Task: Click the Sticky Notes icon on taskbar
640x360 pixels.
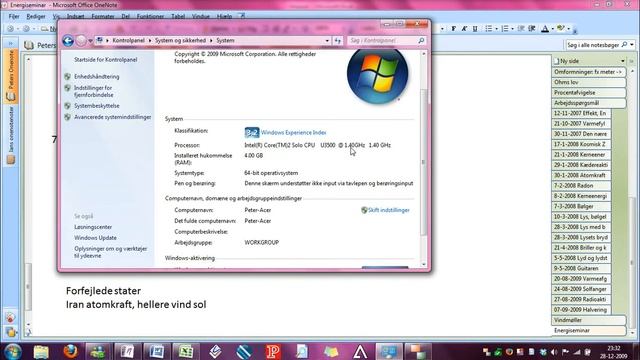Action: 331,351
